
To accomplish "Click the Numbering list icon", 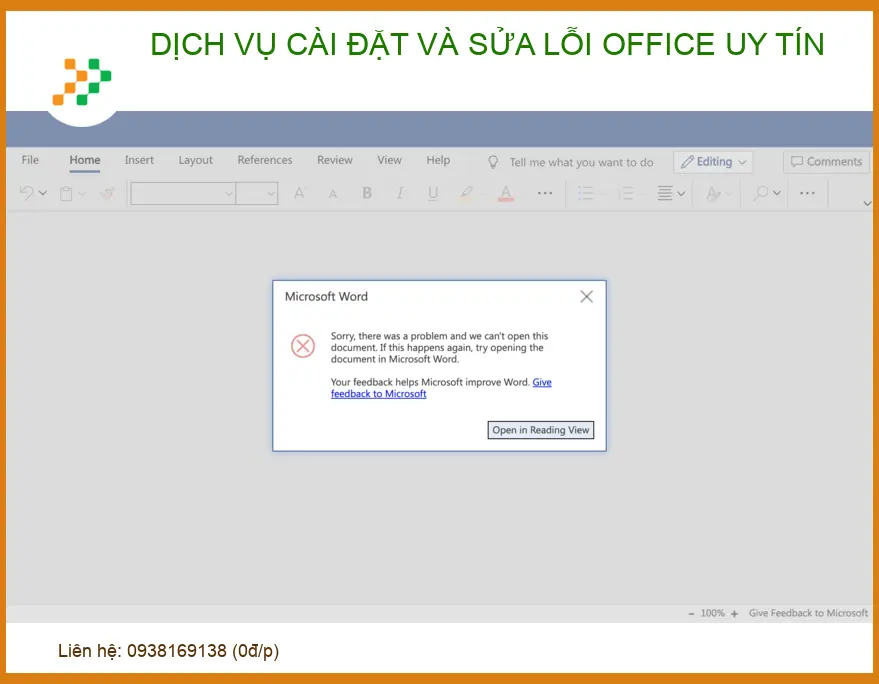I will [626, 193].
